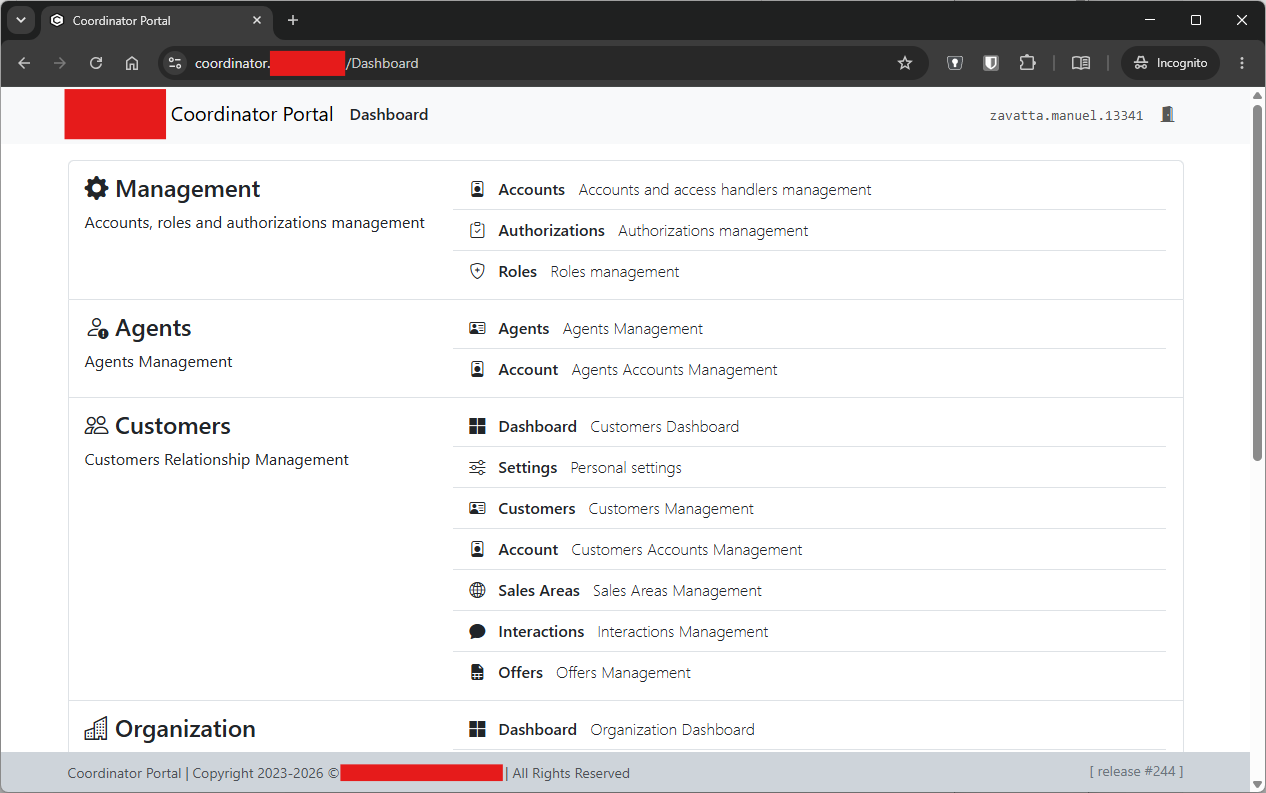Click the shield icon beside Roles
This screenshot has width=1266, height=793.
tap(477, 271)
